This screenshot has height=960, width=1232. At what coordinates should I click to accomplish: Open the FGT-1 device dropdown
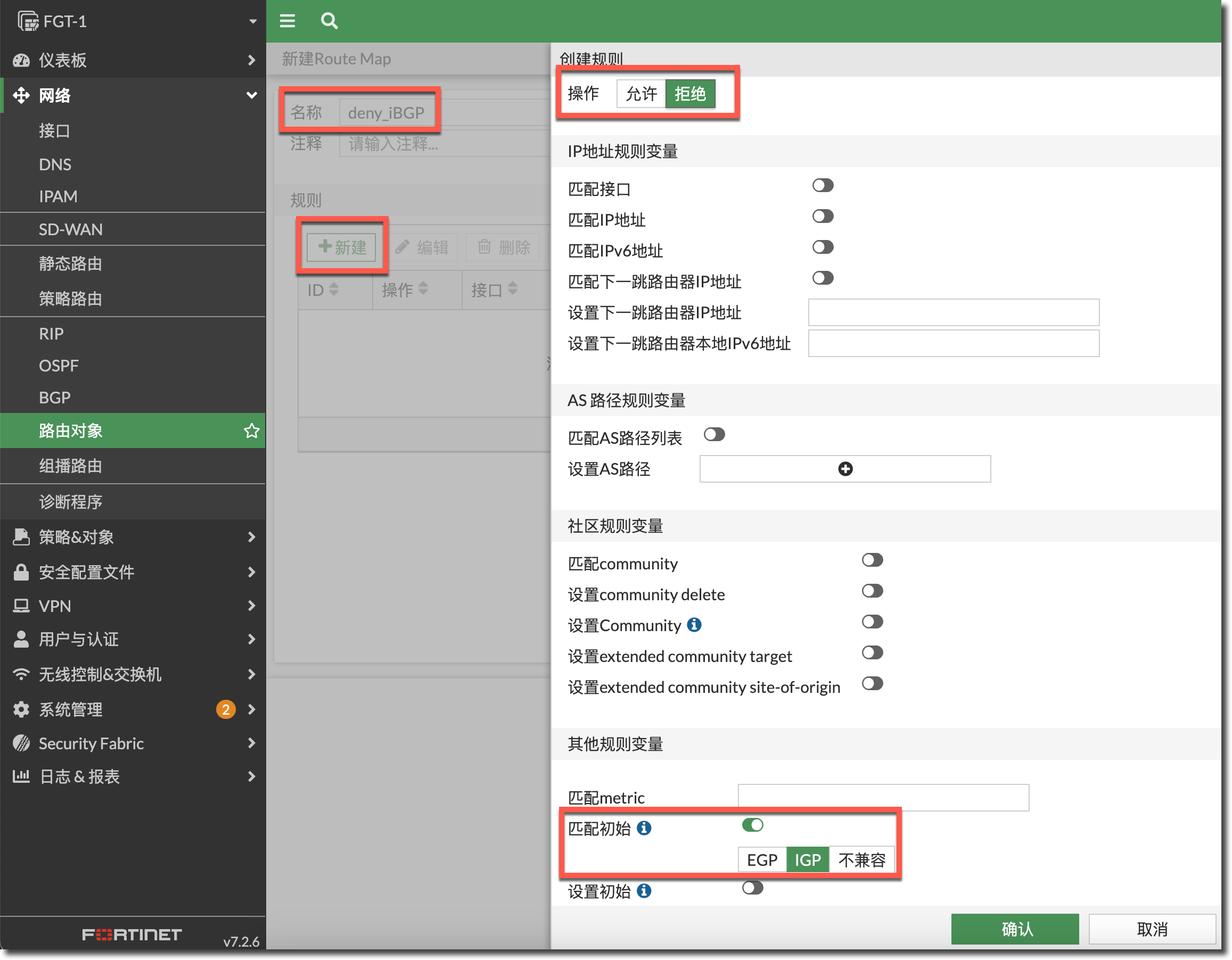tap(252, 21)
